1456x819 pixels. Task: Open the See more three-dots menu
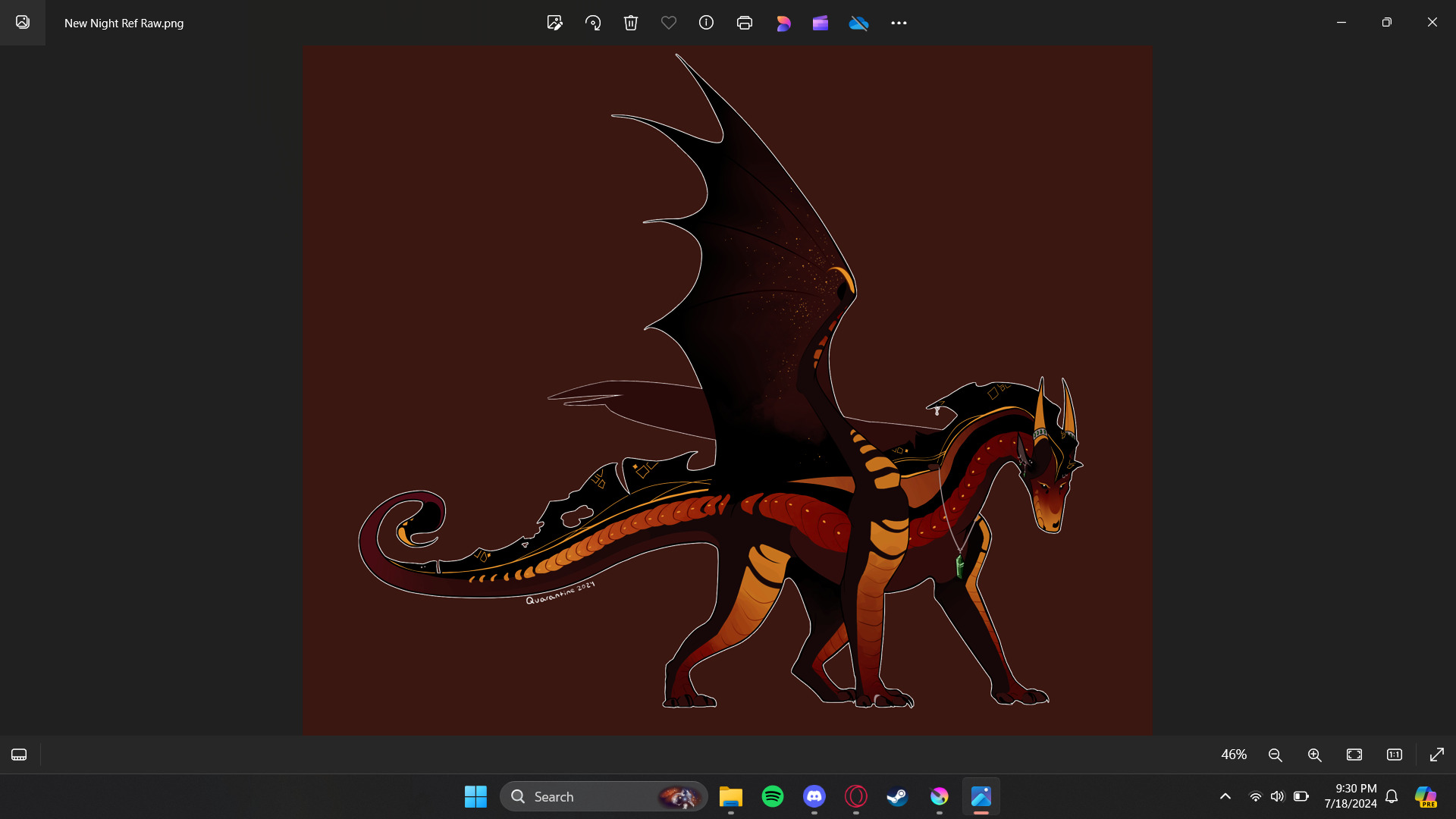click(899, 23)
